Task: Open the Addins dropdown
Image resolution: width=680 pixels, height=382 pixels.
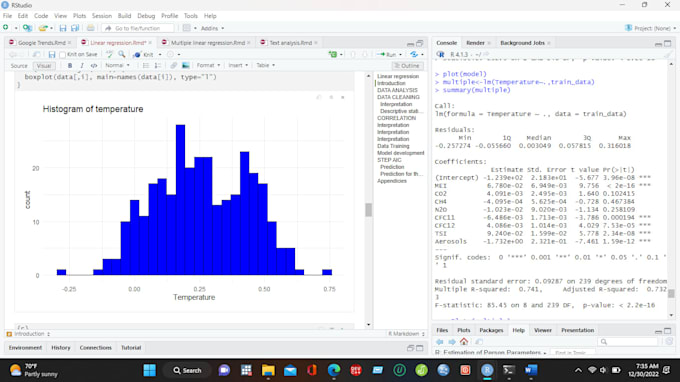Action: coord(212,28)
